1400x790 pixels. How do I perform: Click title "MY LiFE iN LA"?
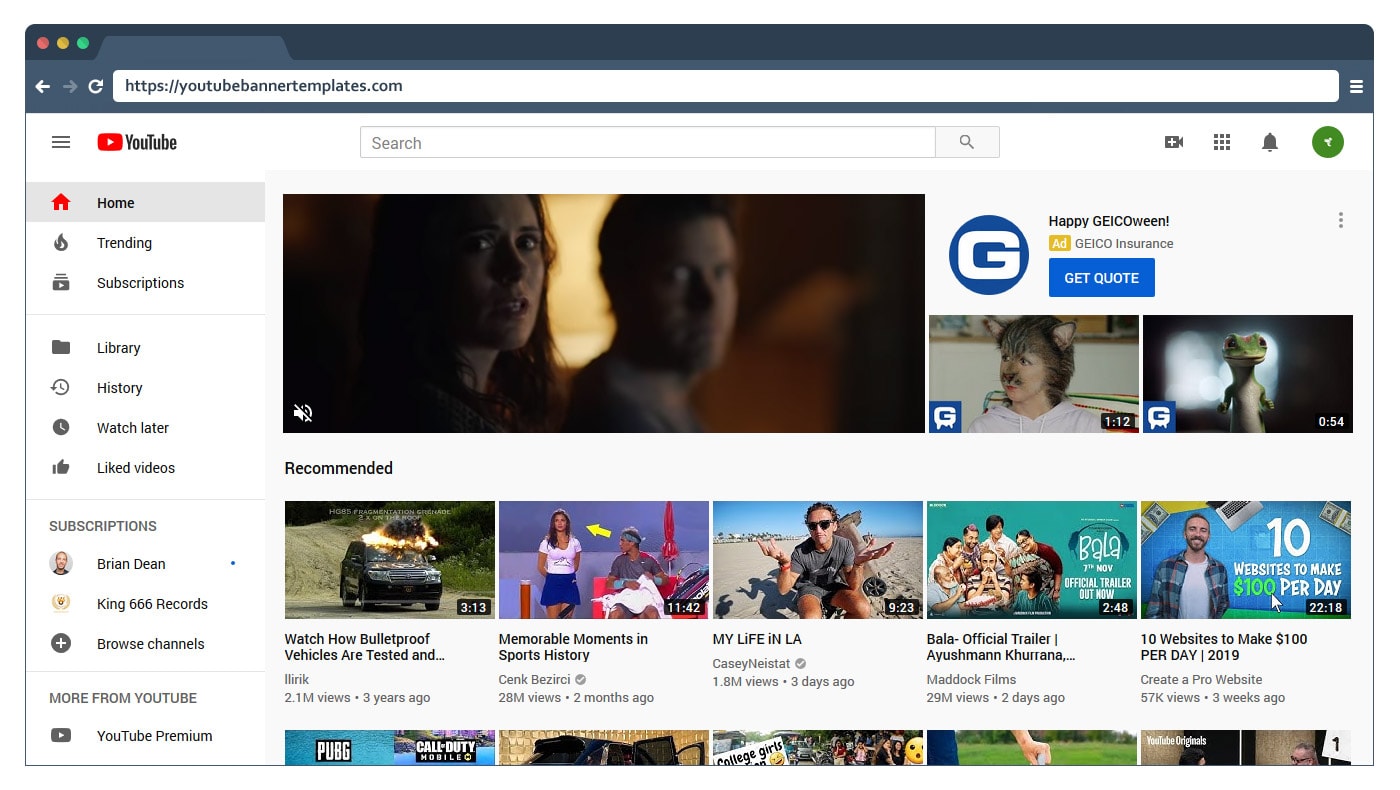tap(757, 639)
